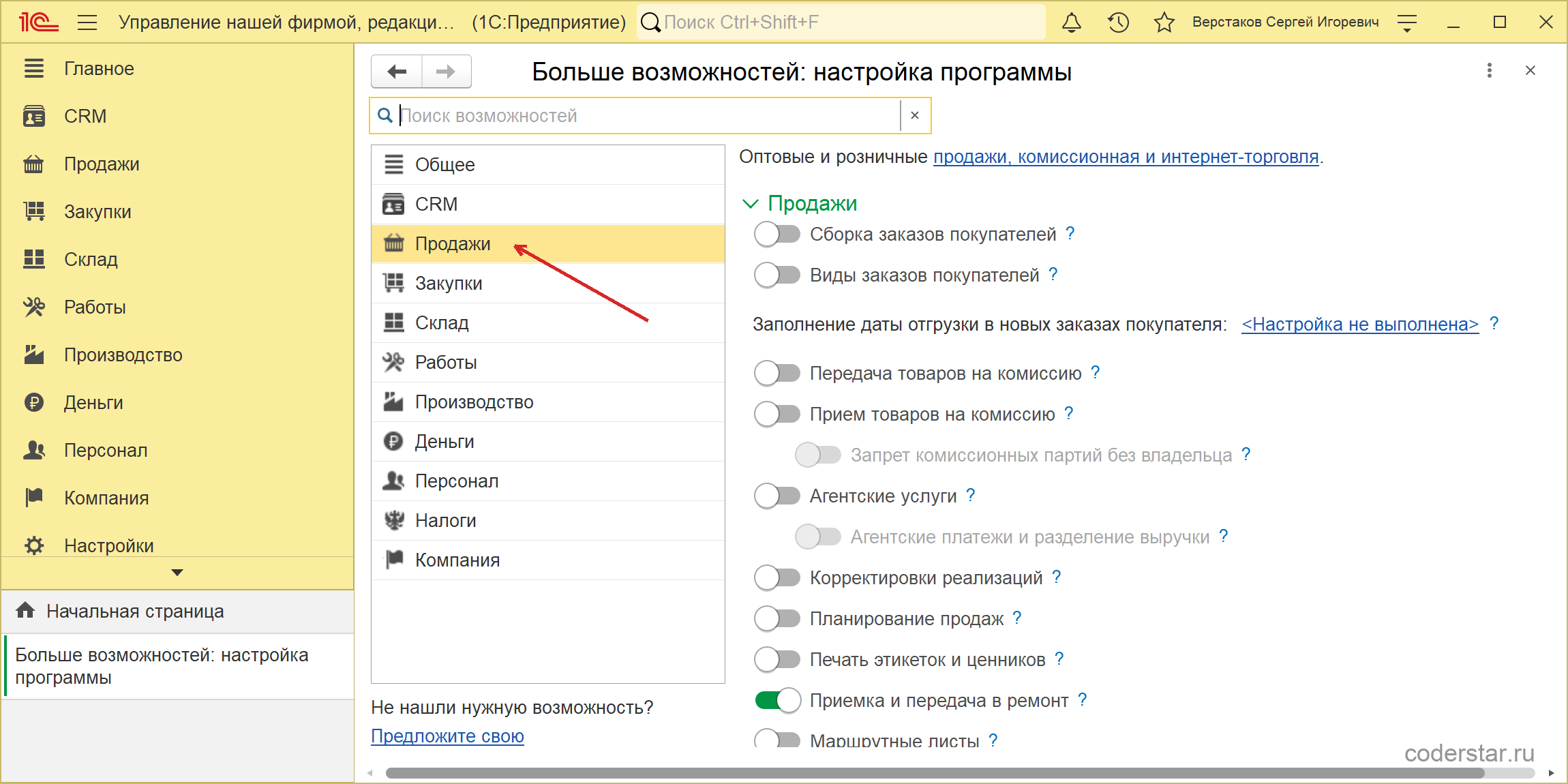Image resolution: width=1568 pixels, height=784 pixels.
Task: Click the 1C logo icon
Action: 38,22
